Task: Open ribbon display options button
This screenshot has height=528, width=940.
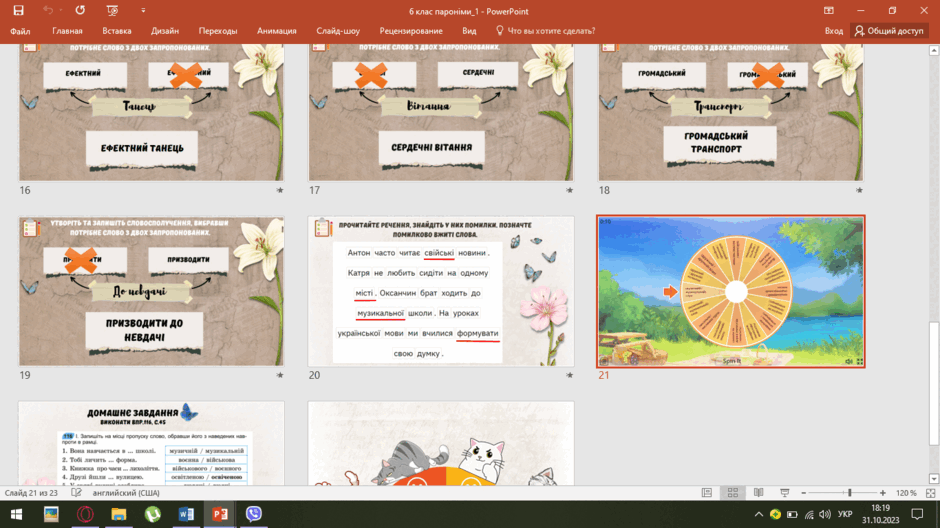Action: click(828, 10)
